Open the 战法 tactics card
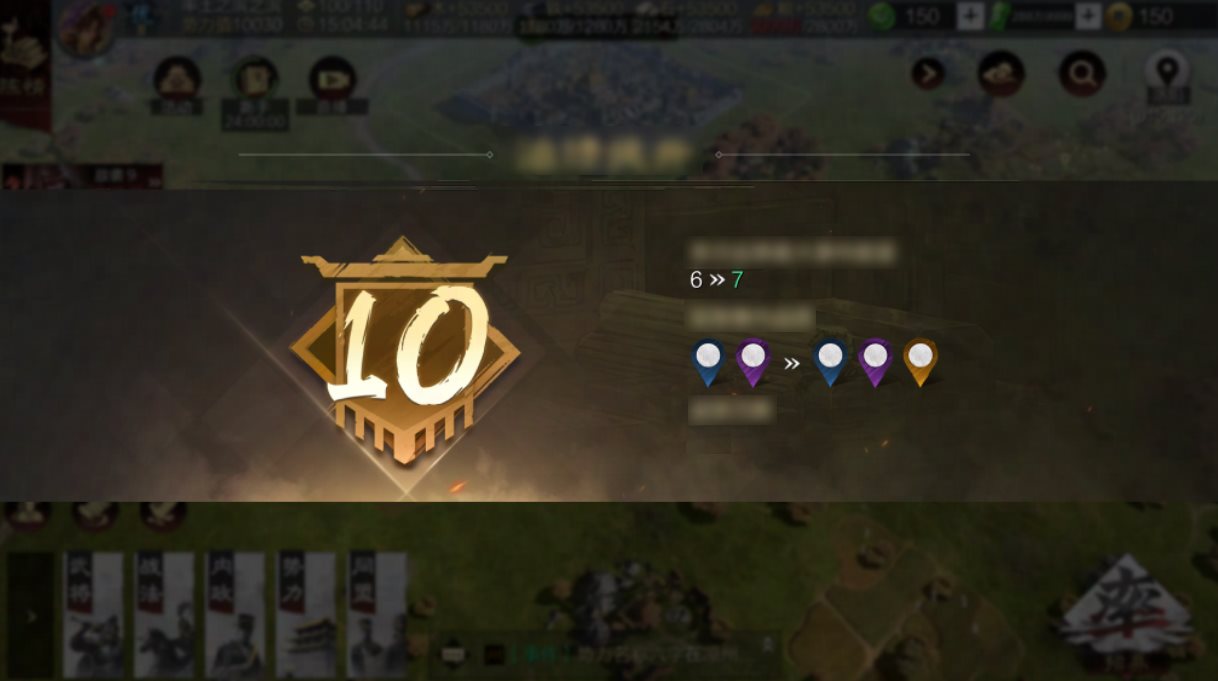 (x=165, y=615)
